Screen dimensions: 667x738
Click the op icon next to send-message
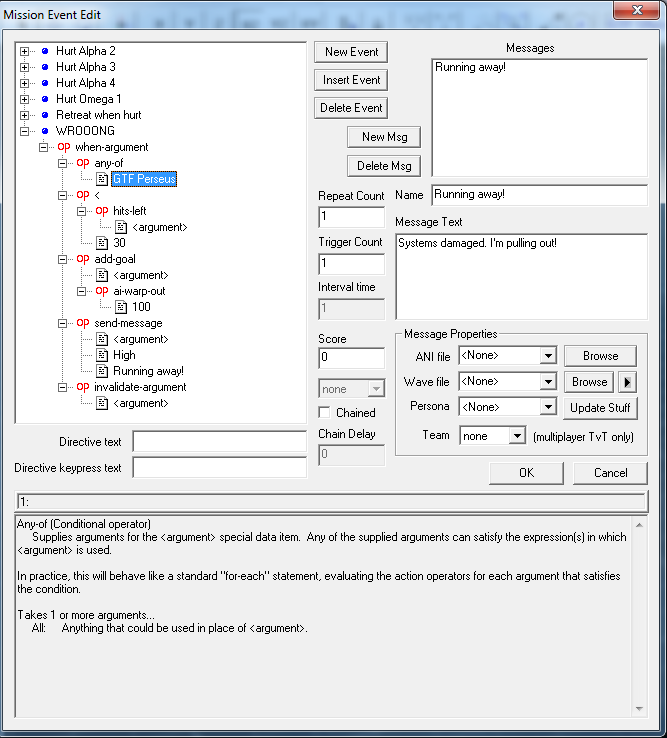click(83, 323)
